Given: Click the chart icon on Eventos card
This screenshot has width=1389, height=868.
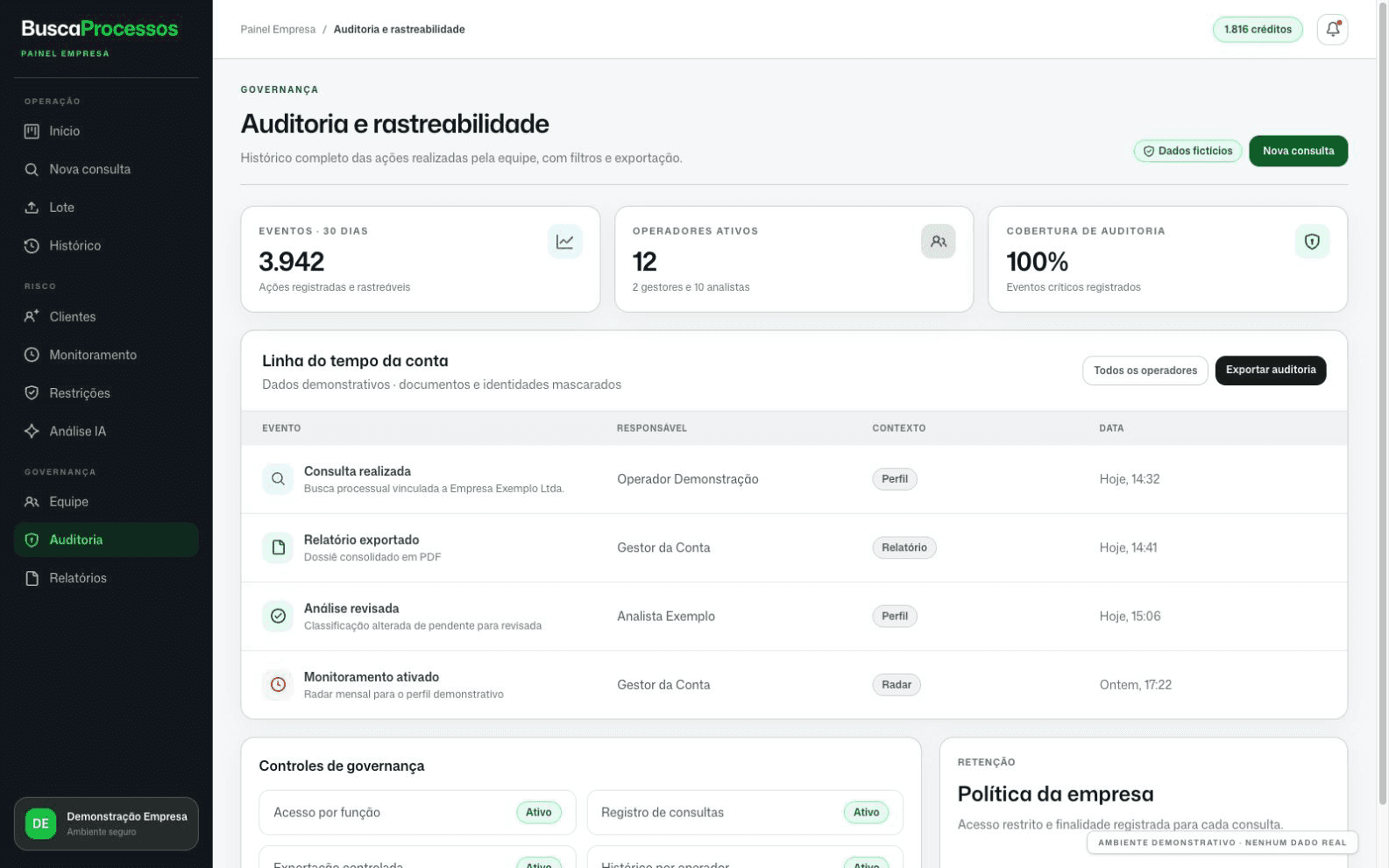Looking at the screenshot, I should (565, 242).
